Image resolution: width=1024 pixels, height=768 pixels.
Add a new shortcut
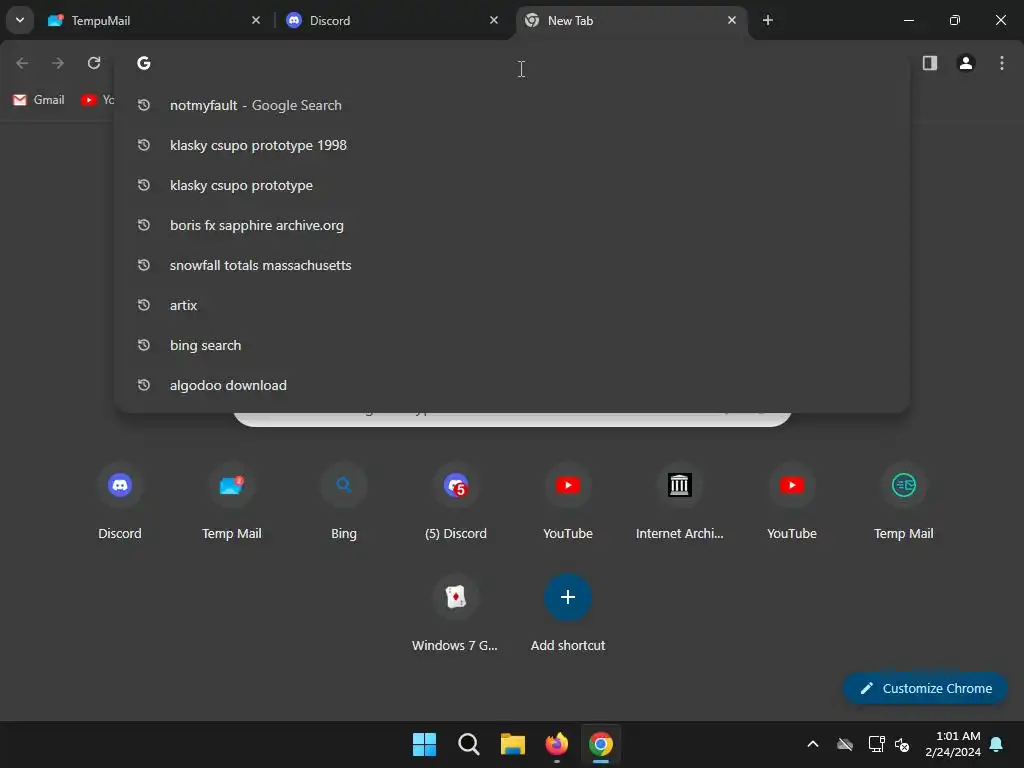568,614
